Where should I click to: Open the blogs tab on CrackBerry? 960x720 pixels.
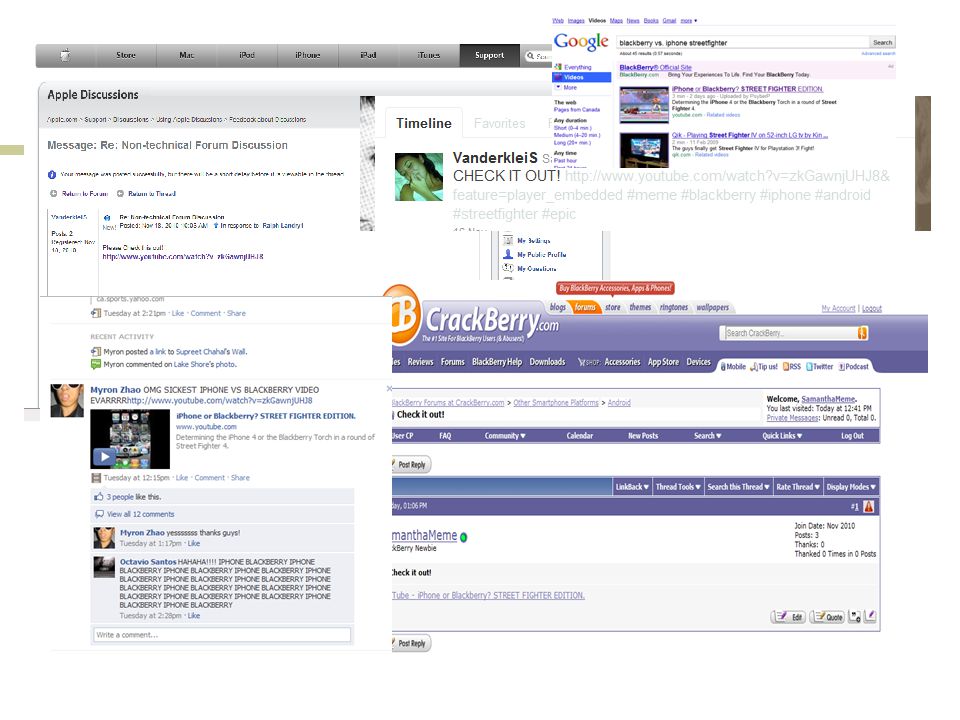[x=558, y=307]
